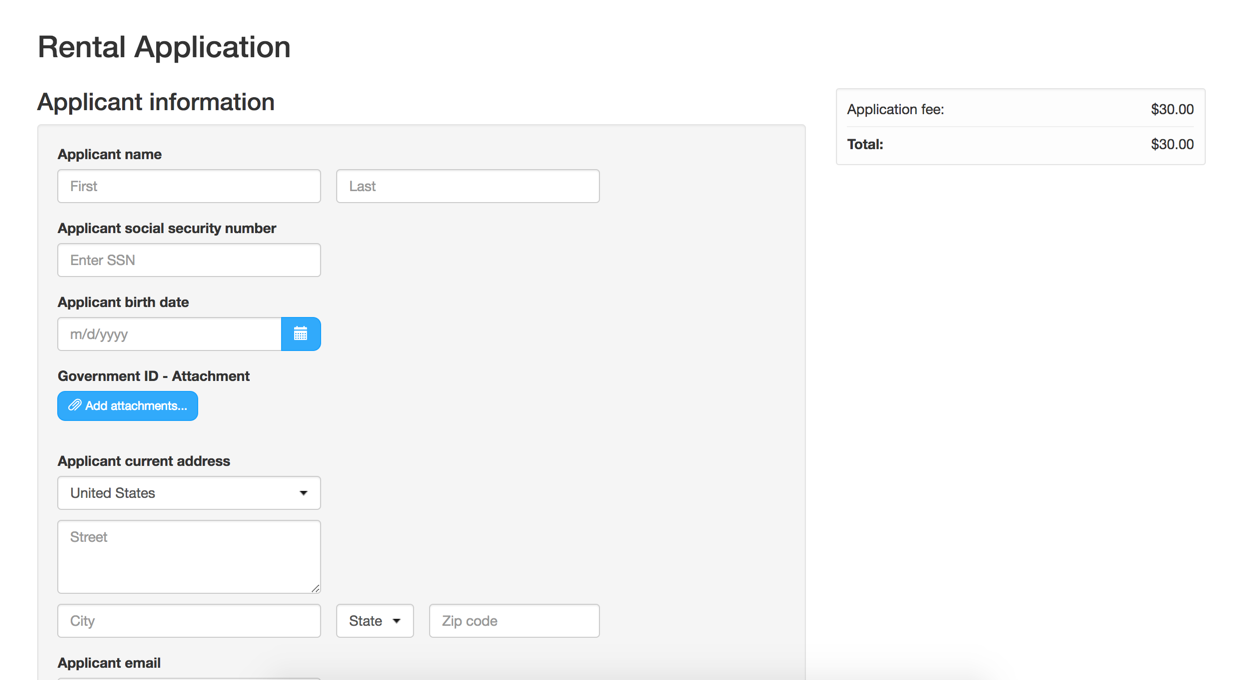Screen dimensions: 1256x680
Task: Click the $30.00 amount beside Total
Action: click(1172, 144)
